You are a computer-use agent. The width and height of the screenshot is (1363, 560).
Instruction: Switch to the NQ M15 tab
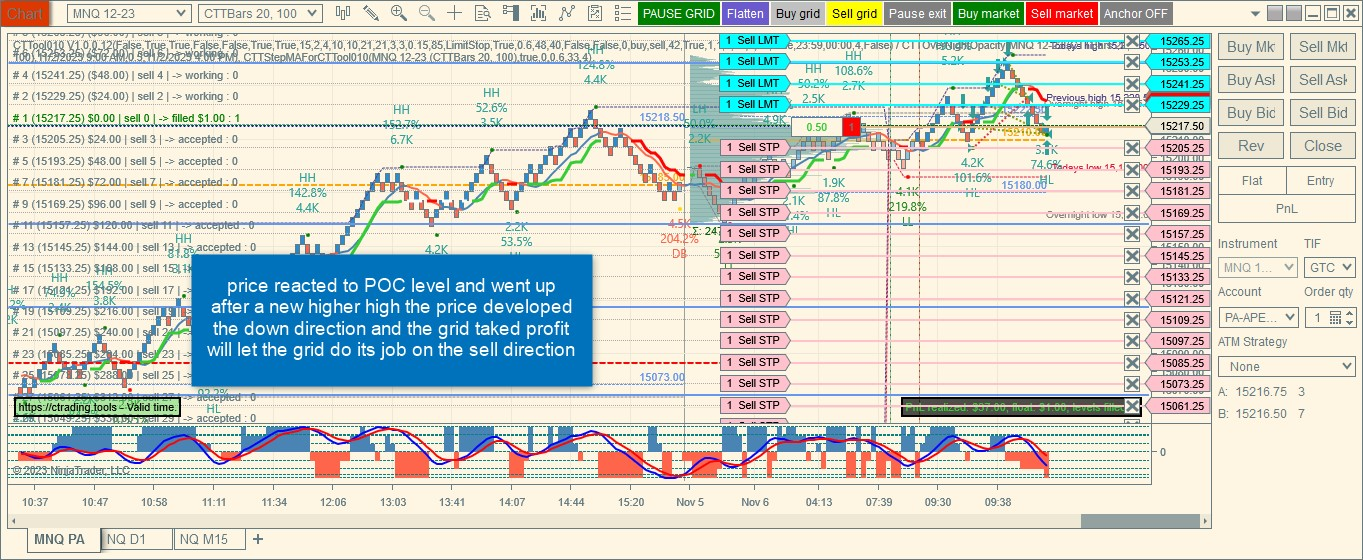[x=204, y=539]
